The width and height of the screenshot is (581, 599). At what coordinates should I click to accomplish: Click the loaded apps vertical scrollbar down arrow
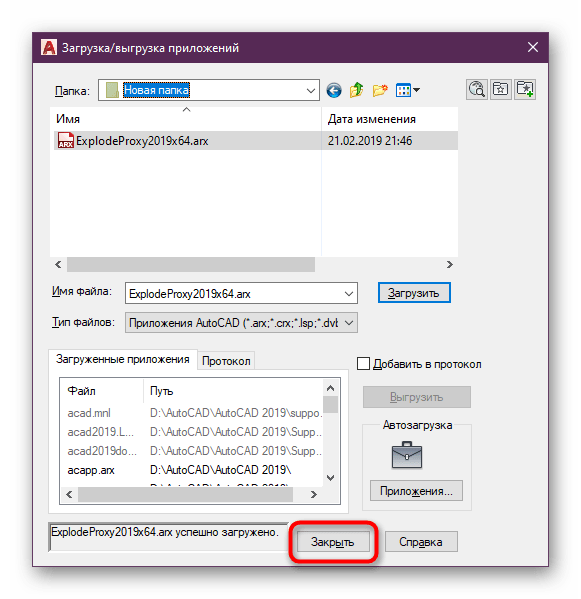click(x=331, y=478)
